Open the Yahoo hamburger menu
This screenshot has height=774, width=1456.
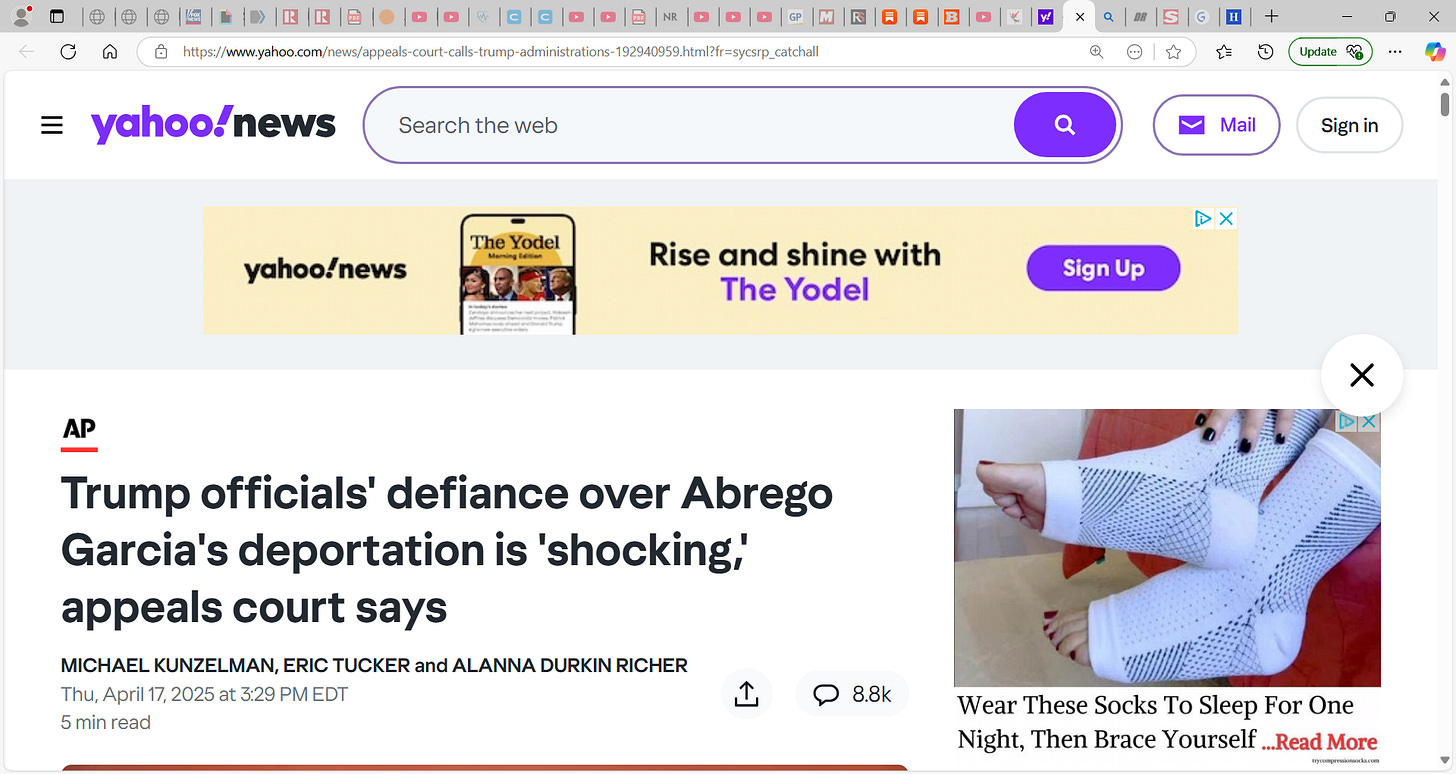coord(52,125)
